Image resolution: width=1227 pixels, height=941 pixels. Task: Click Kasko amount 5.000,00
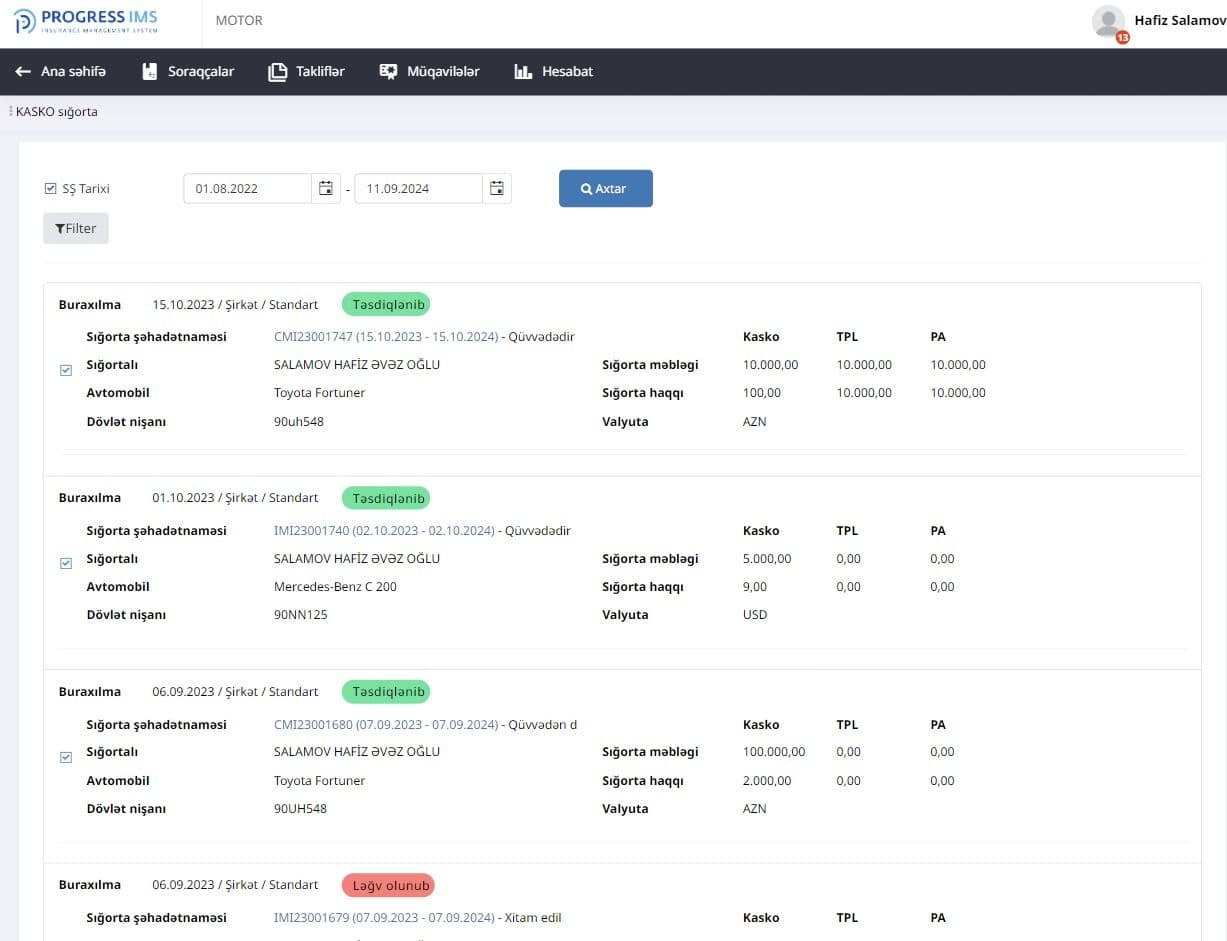coord(767,559)
